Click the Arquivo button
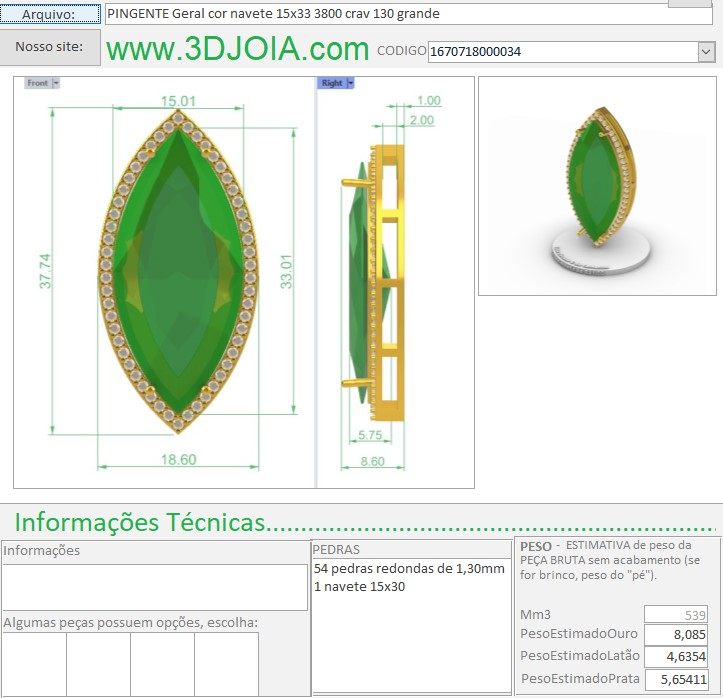 coord(50,14)
